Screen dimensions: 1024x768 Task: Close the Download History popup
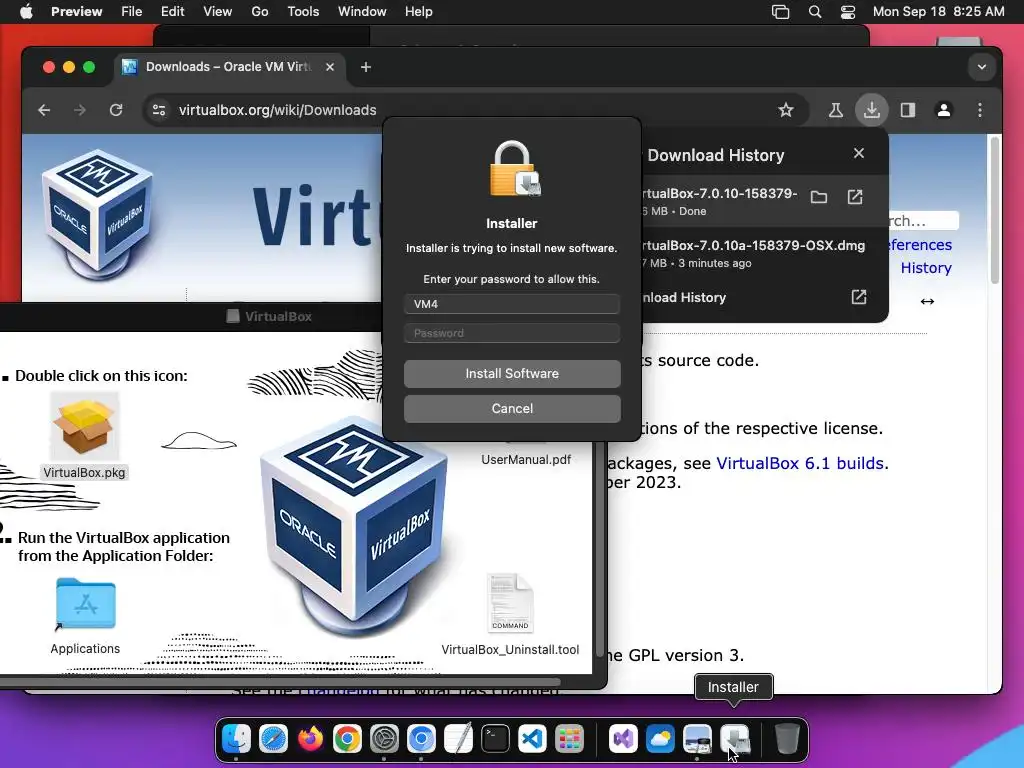pyautogui.click(x=859, y=153)
